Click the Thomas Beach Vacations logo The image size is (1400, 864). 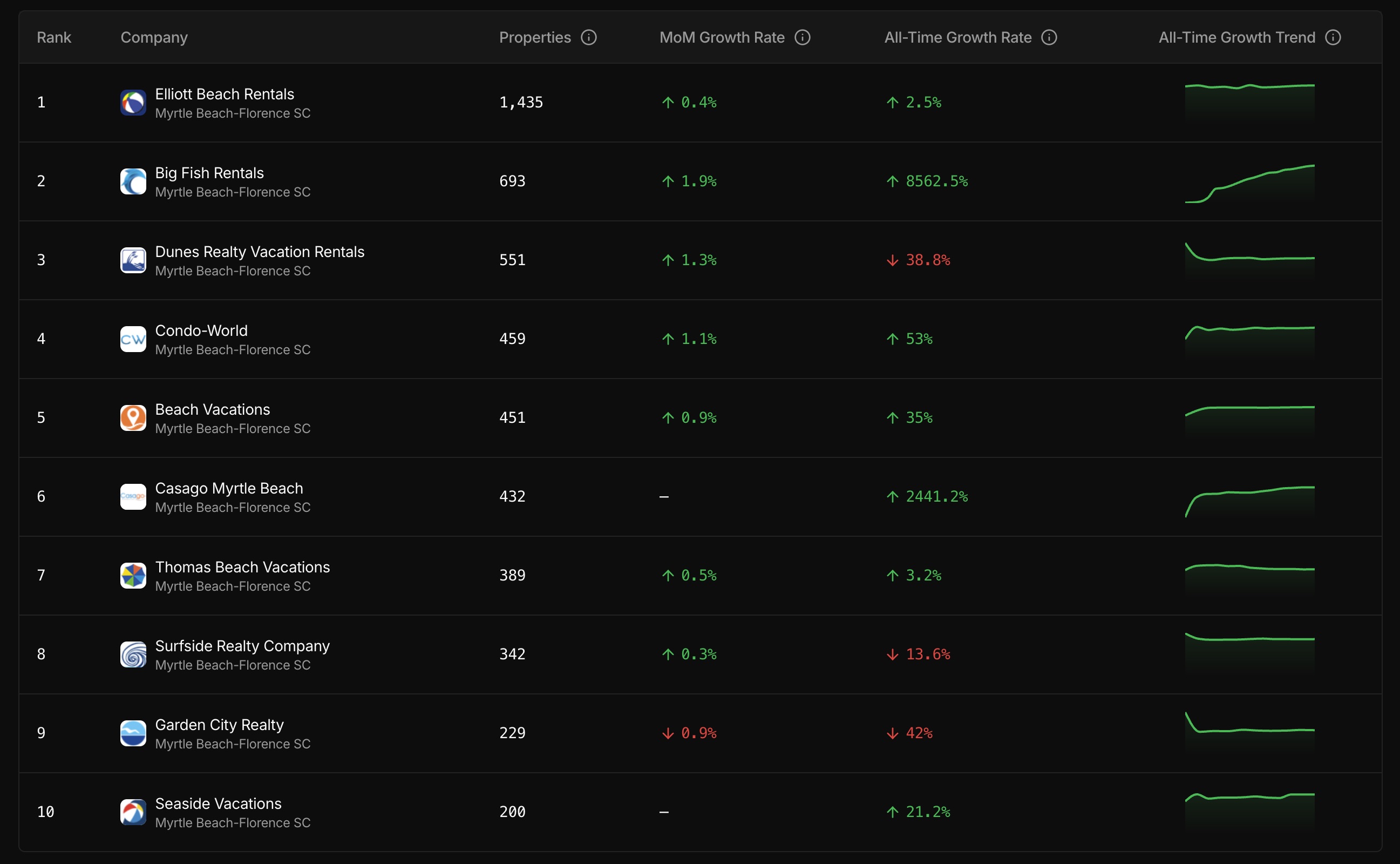(133, 576)
